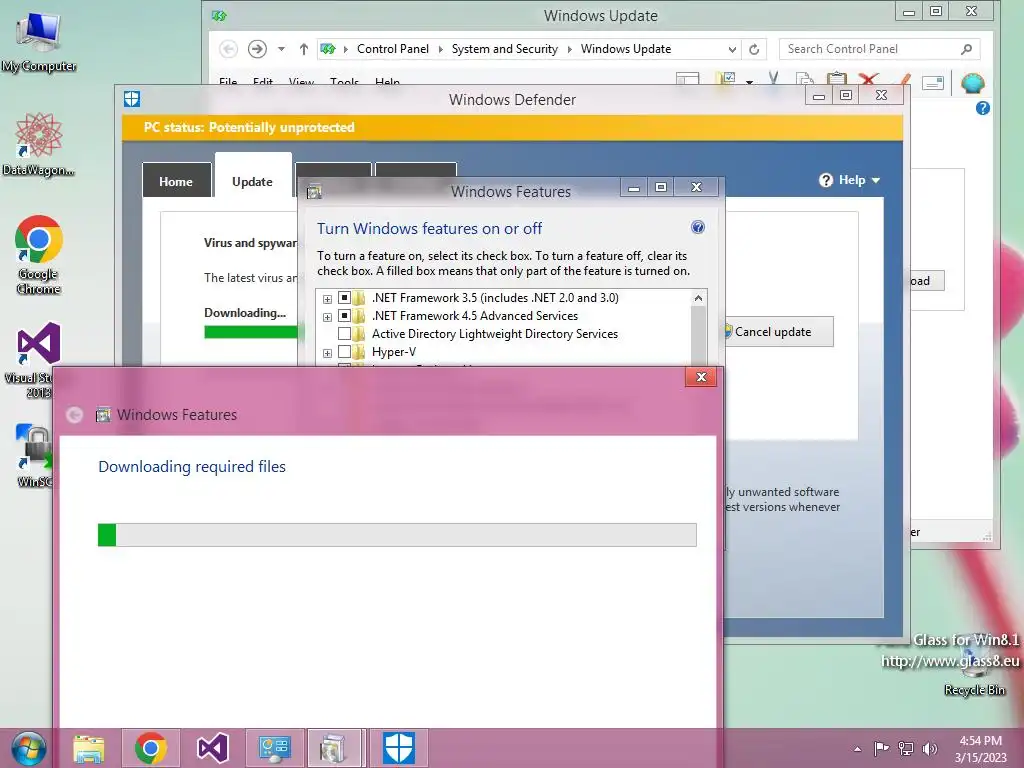1024x768 pixels.
Task: Go forward in Windows Update window
Action: (257, 49)
